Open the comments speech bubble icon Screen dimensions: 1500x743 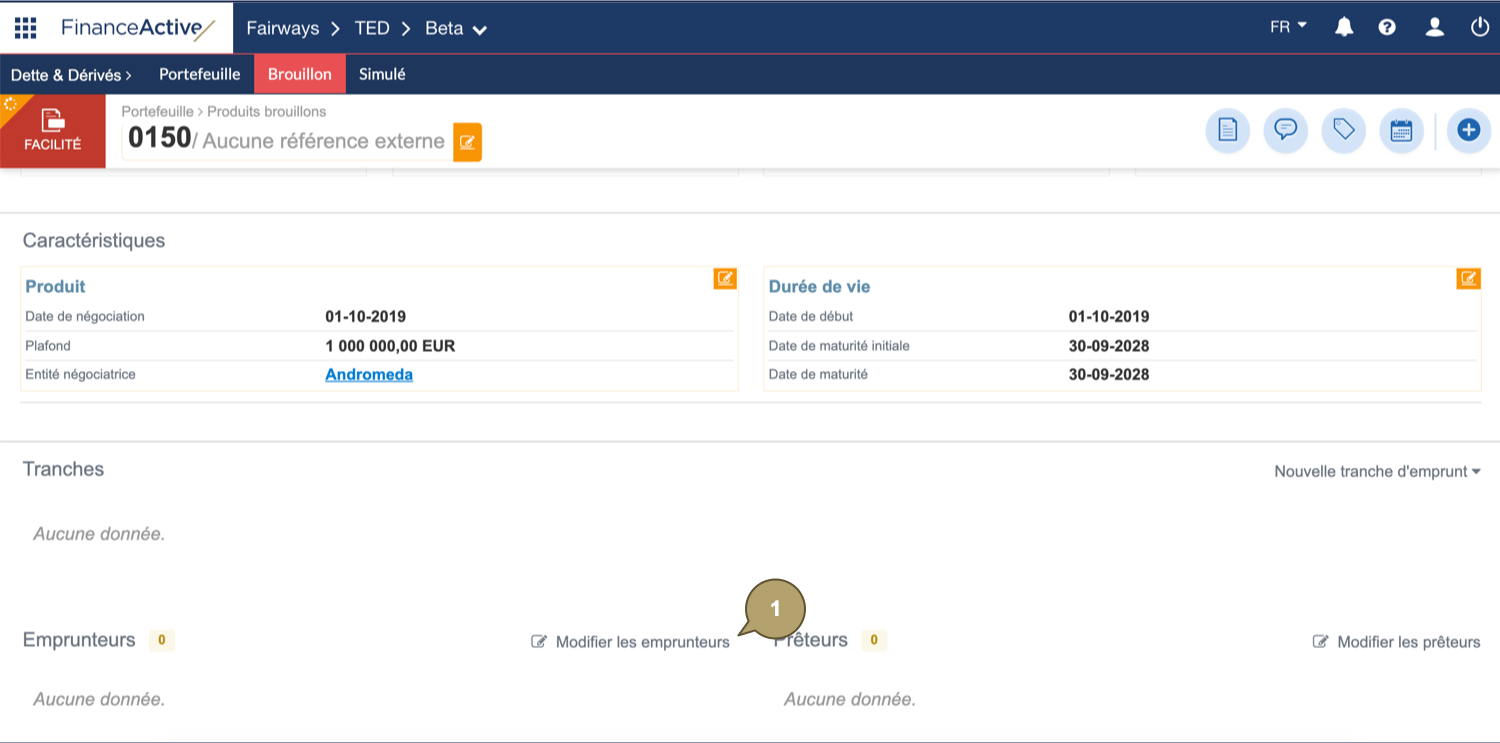click(1285, 130)
